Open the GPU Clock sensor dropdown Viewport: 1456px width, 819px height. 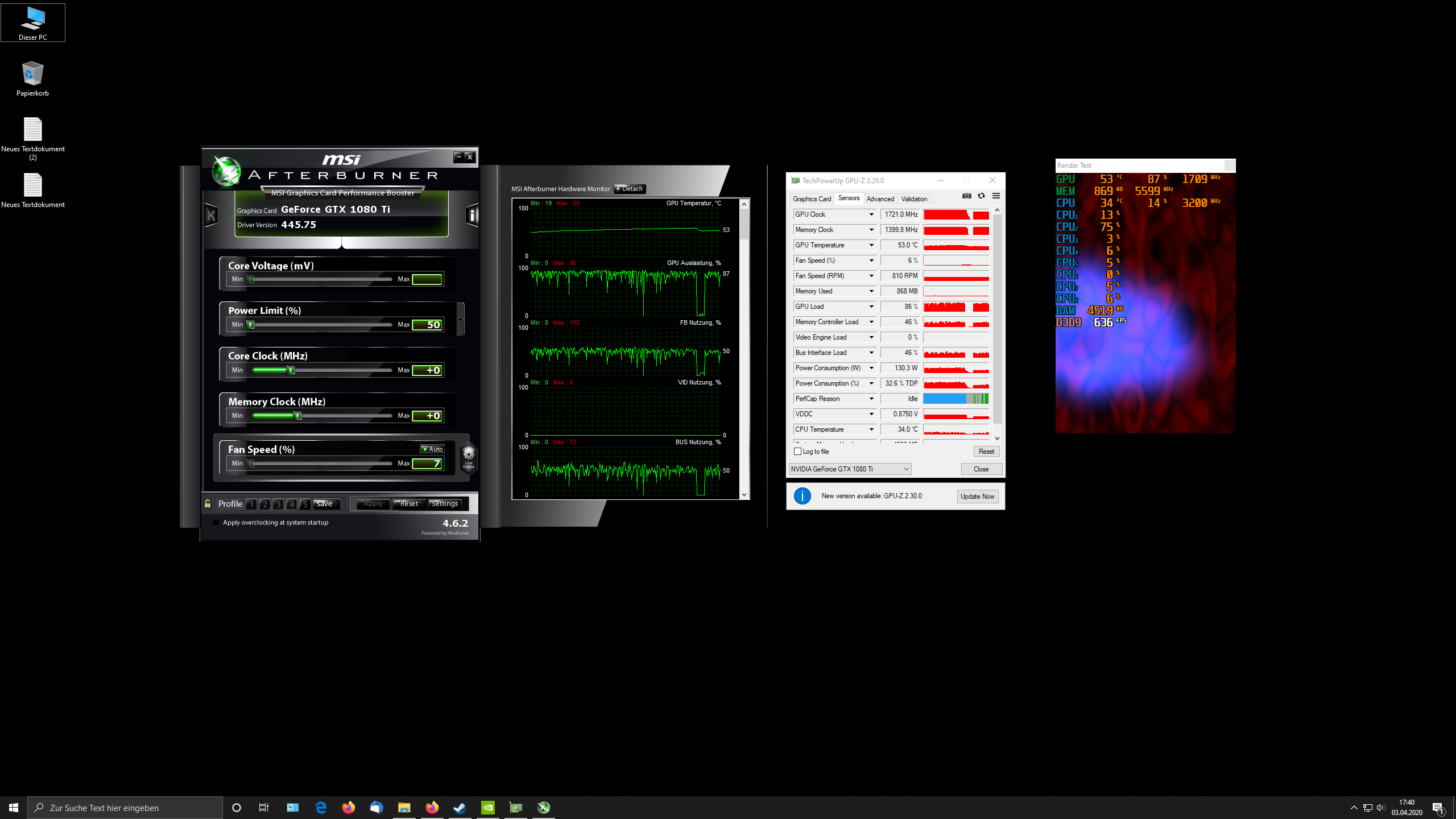pos(871,214)
